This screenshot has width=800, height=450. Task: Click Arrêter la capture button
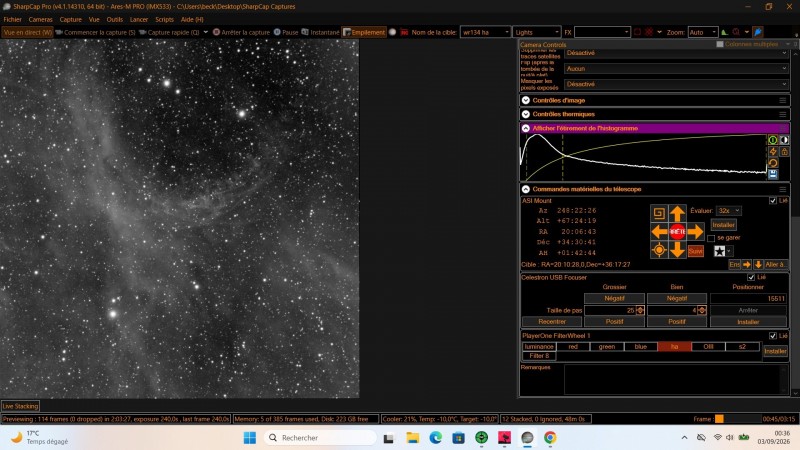point(241,32)
